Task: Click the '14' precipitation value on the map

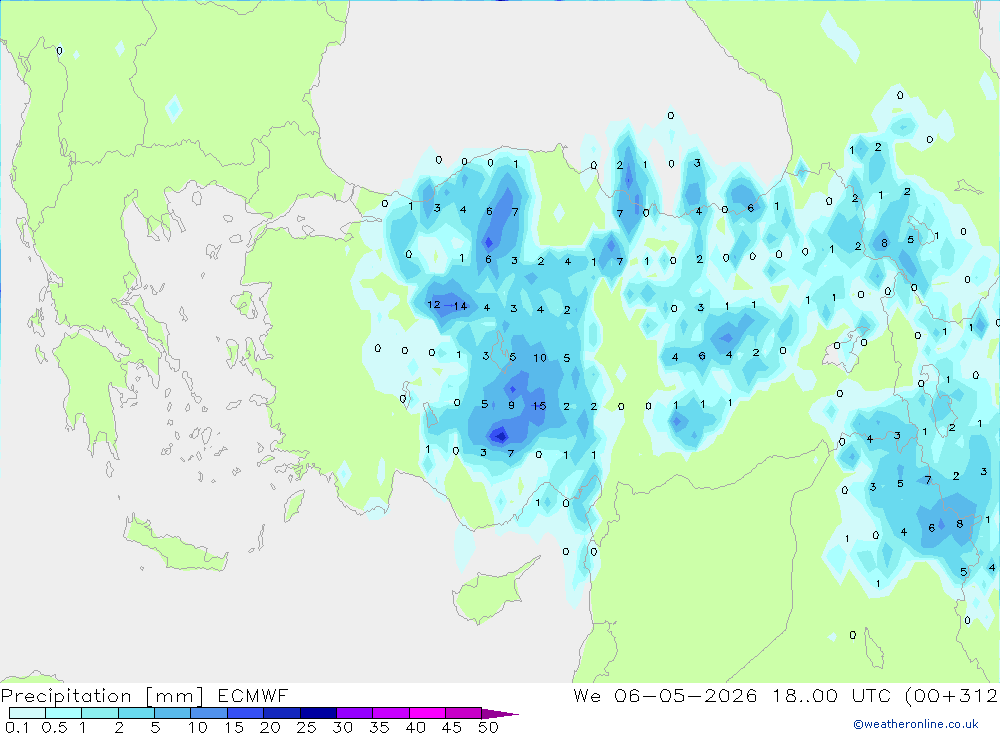Action: (x=460, y=306)
